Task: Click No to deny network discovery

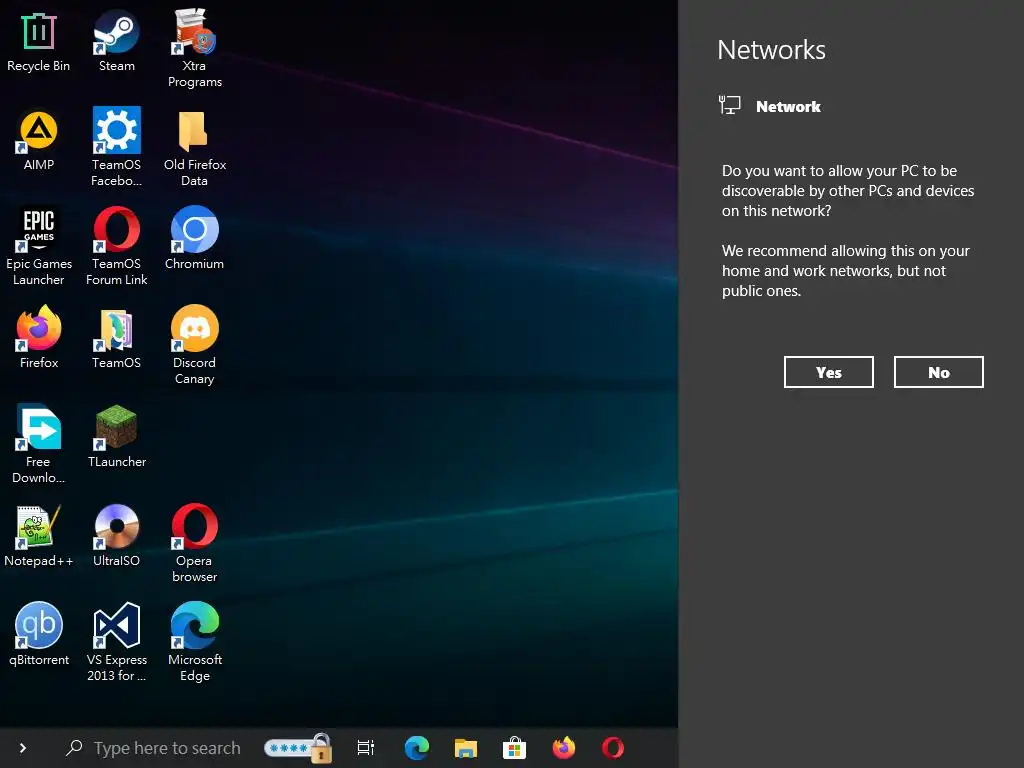Action: tap(938, 372)
